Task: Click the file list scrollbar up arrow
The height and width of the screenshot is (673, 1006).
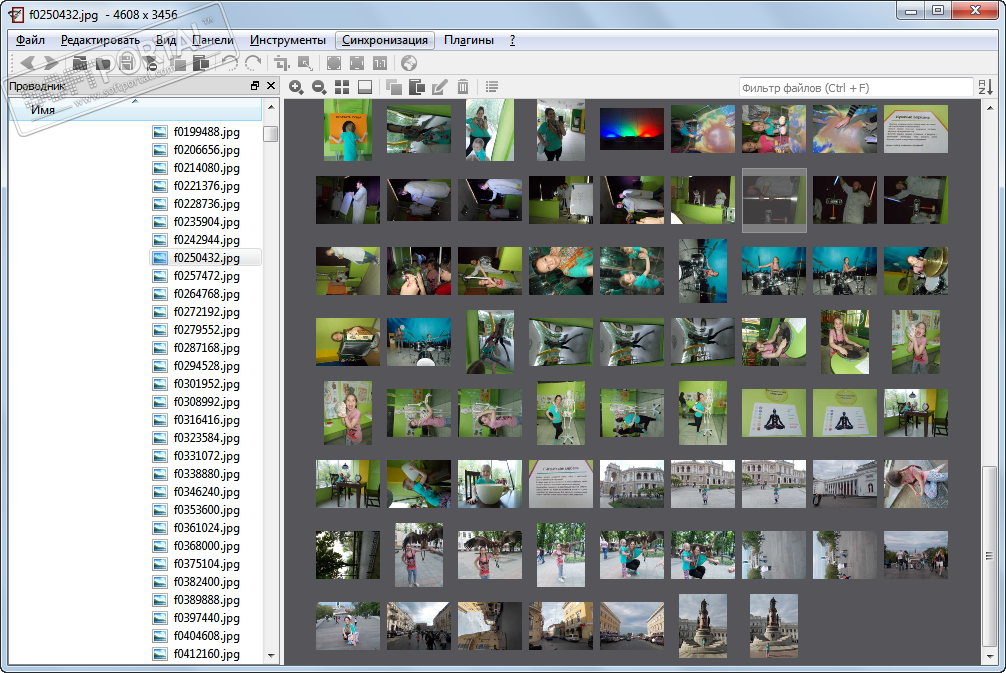Action: (271, 107)
